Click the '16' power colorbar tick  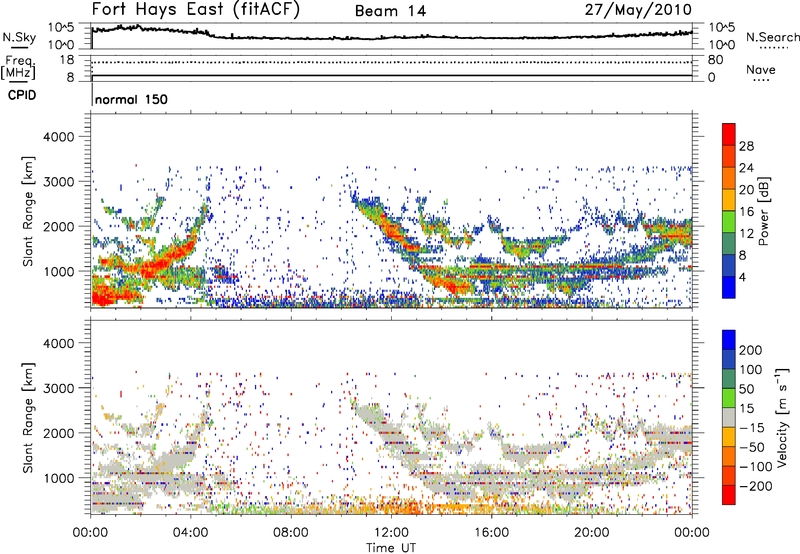pyautogui.click(x=746, y=212)
